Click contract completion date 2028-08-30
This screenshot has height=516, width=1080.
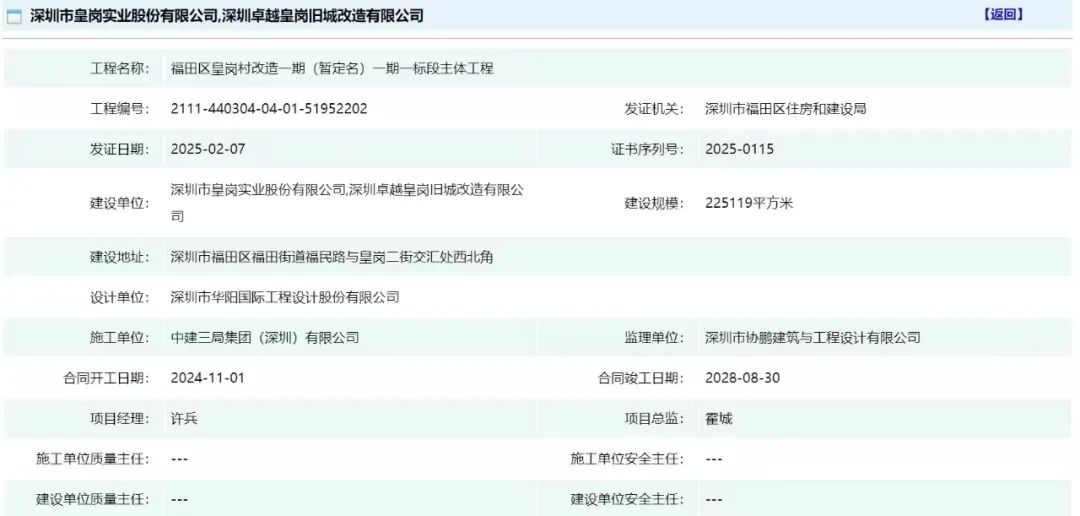point(742,378)
